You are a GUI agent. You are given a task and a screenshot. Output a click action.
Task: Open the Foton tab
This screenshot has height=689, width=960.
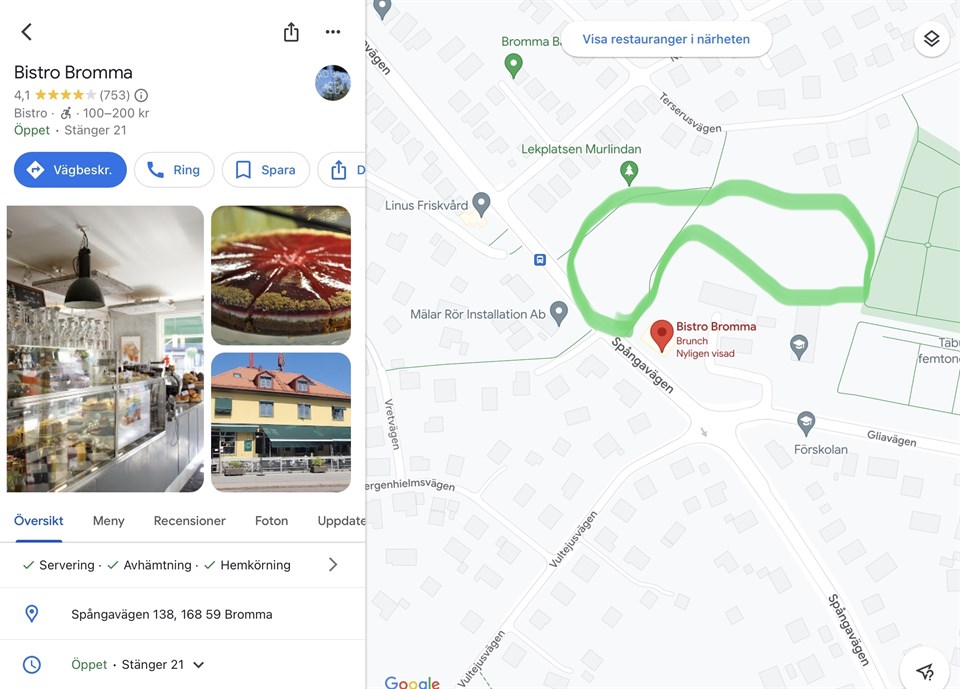click(x=271, y=521)
